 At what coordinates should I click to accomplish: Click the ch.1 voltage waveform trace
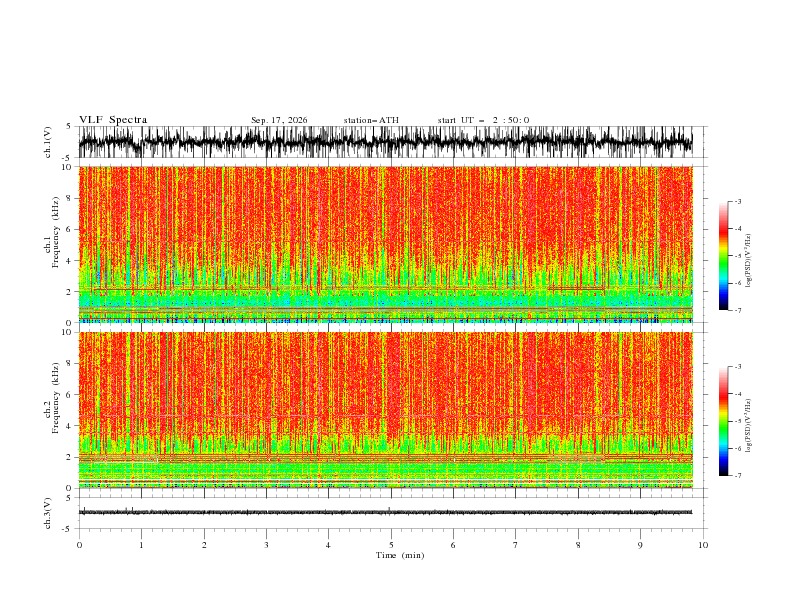(385, 142)
